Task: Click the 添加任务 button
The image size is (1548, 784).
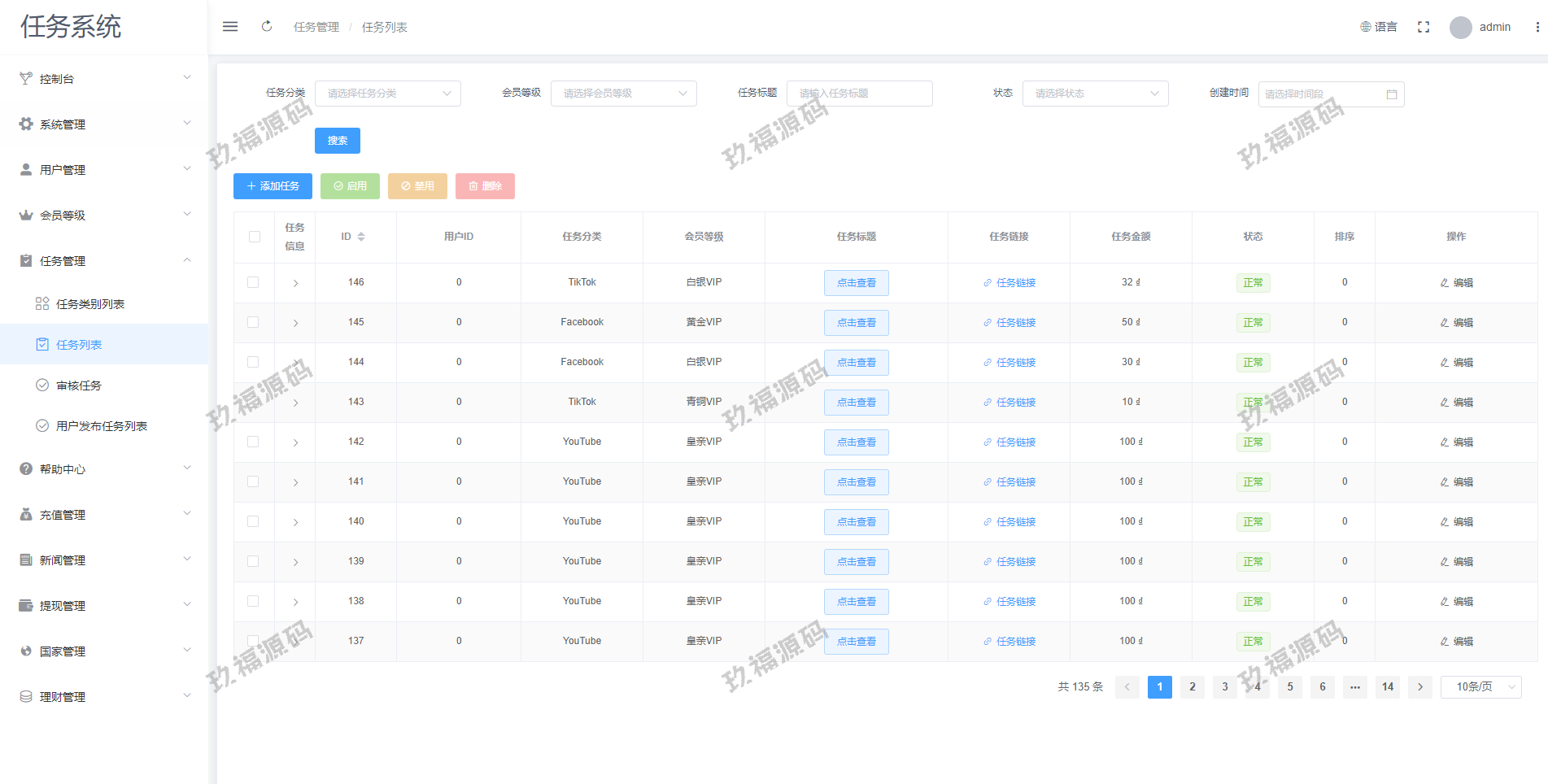Action: (273, 186)
